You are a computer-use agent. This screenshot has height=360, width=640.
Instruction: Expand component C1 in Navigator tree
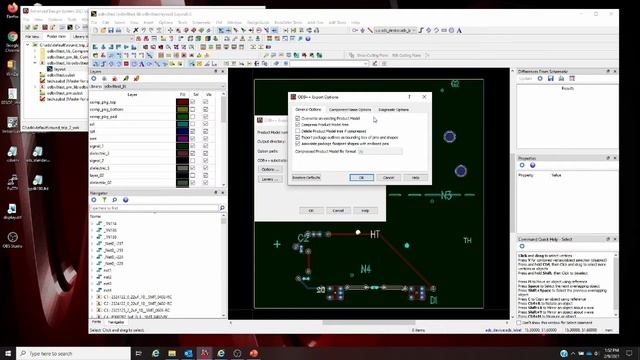(92, 297)
